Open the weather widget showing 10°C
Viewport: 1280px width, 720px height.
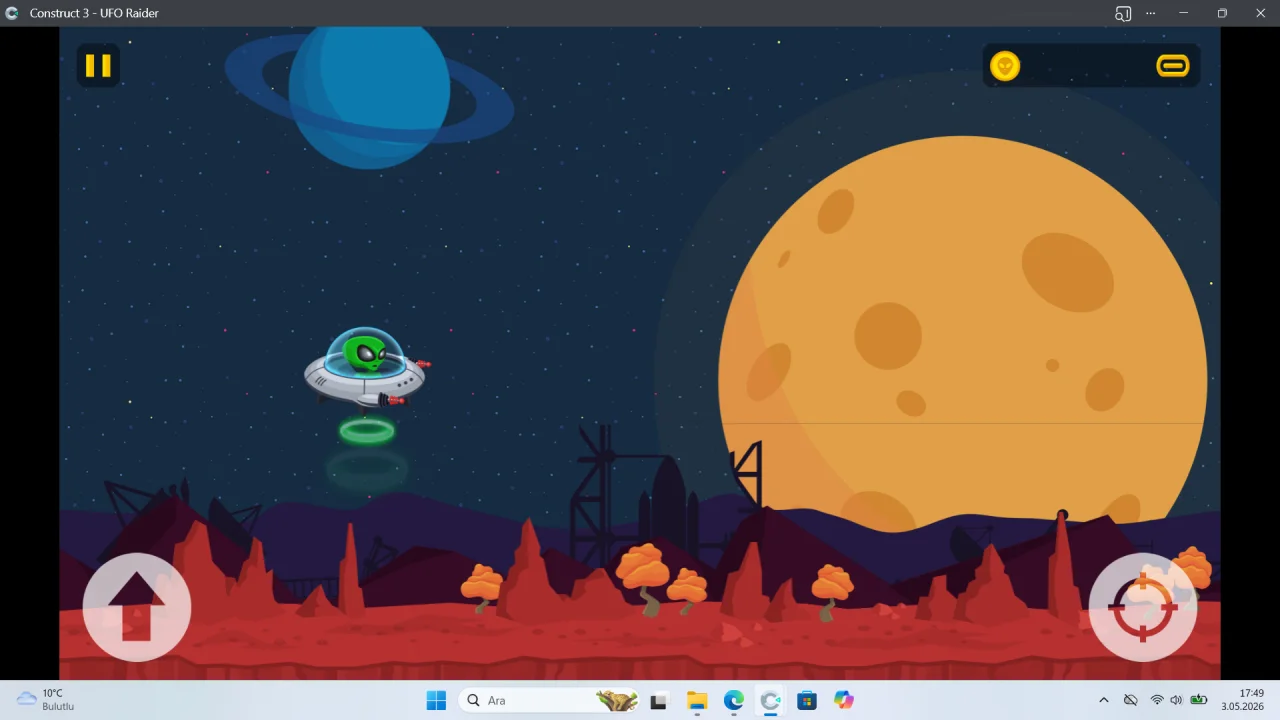tap(47, 700)
